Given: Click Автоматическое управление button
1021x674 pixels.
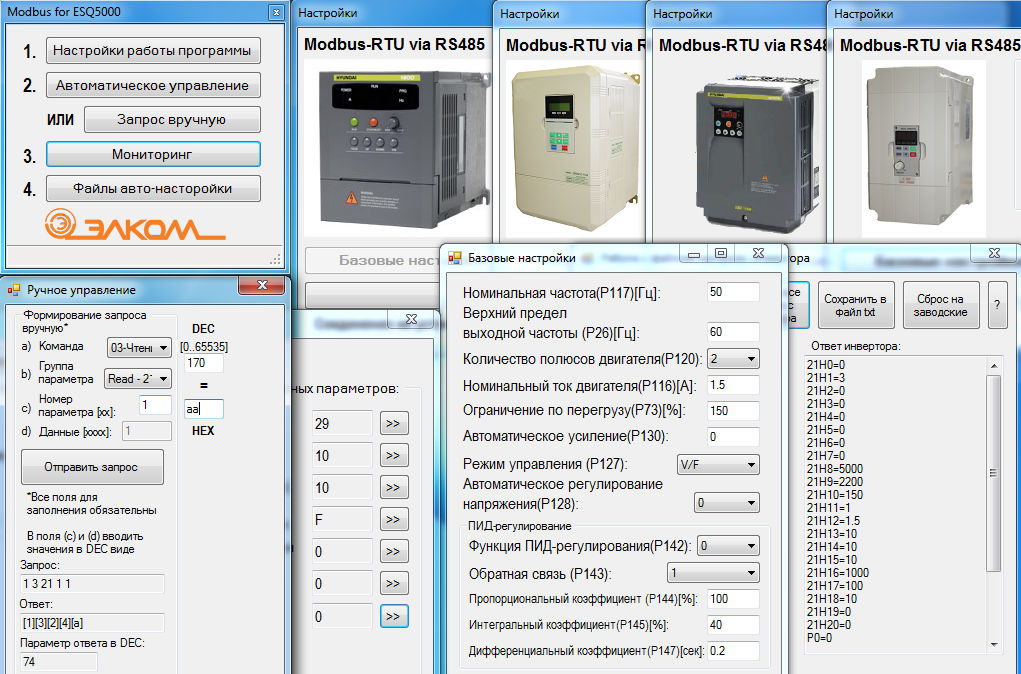Looking at the screenshot, I should [x=153, y=85].
